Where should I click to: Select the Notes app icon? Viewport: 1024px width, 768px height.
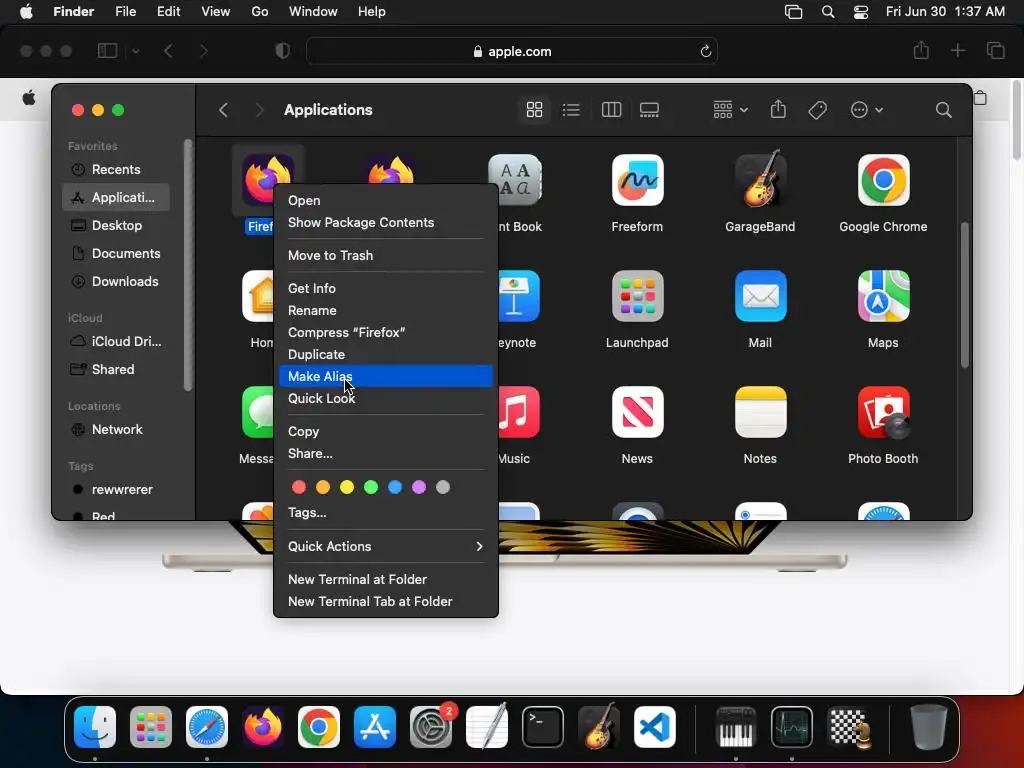pyautogui.click(x=760, y=412)
